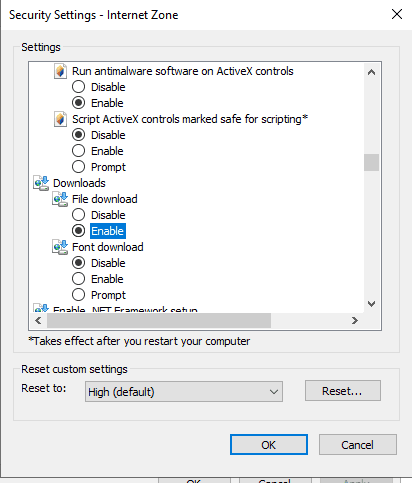The height and width of the screenshot is (483, 412).
Task: Click Cancel in Security Settings dialog
Action: coord(358,445)
